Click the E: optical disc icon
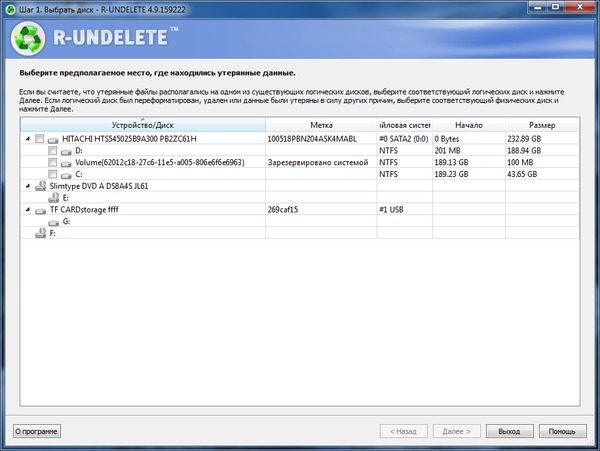Screen dimensions: 600x451 click(53, 198)
